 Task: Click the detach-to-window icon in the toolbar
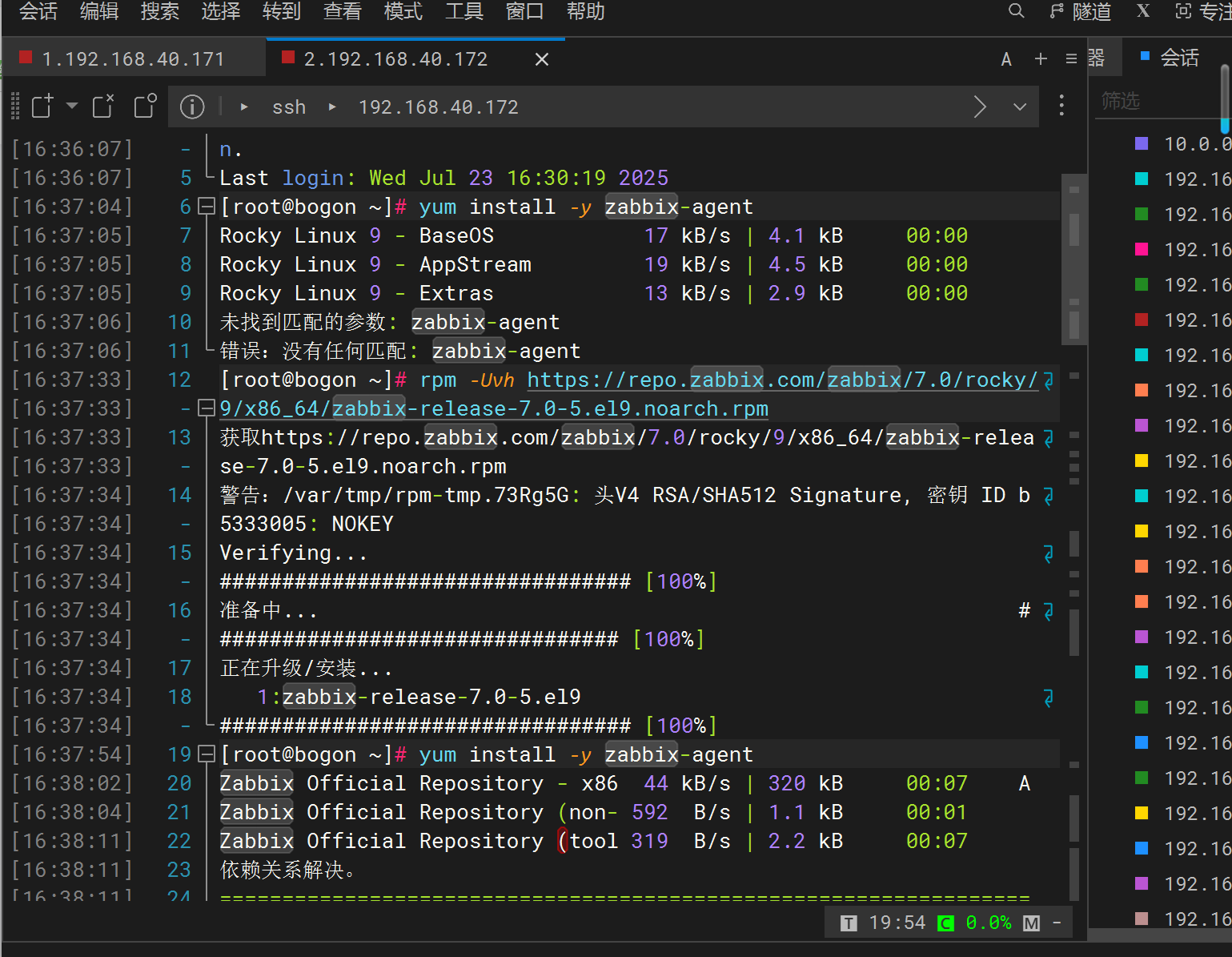click(x=144, y=106)
